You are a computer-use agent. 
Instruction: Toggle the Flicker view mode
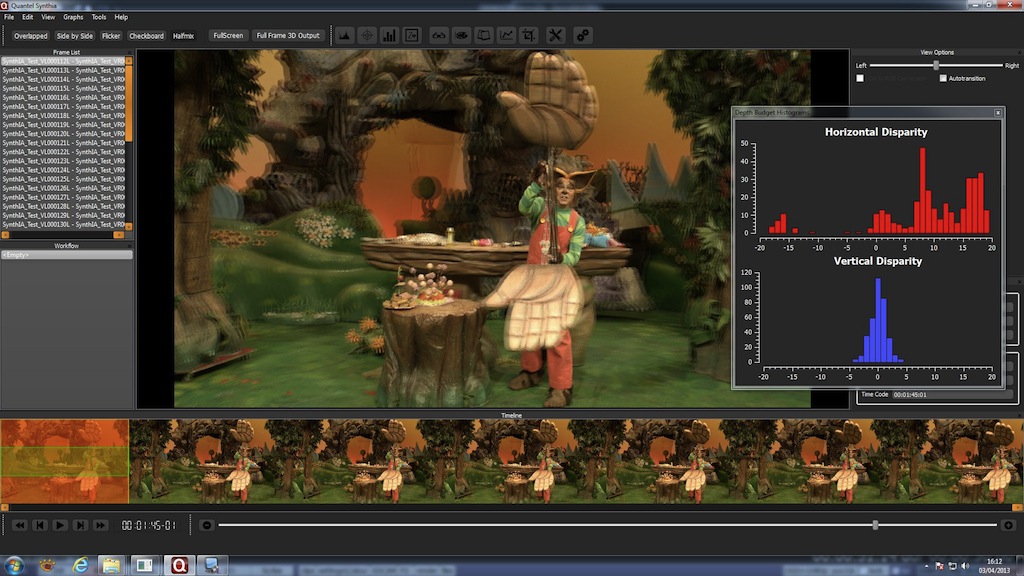111,36
